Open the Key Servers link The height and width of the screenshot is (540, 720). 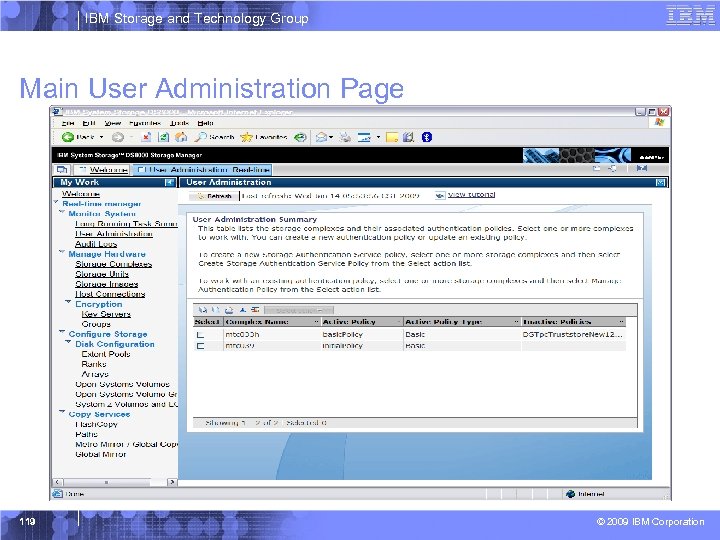click(x=106, y=314)
